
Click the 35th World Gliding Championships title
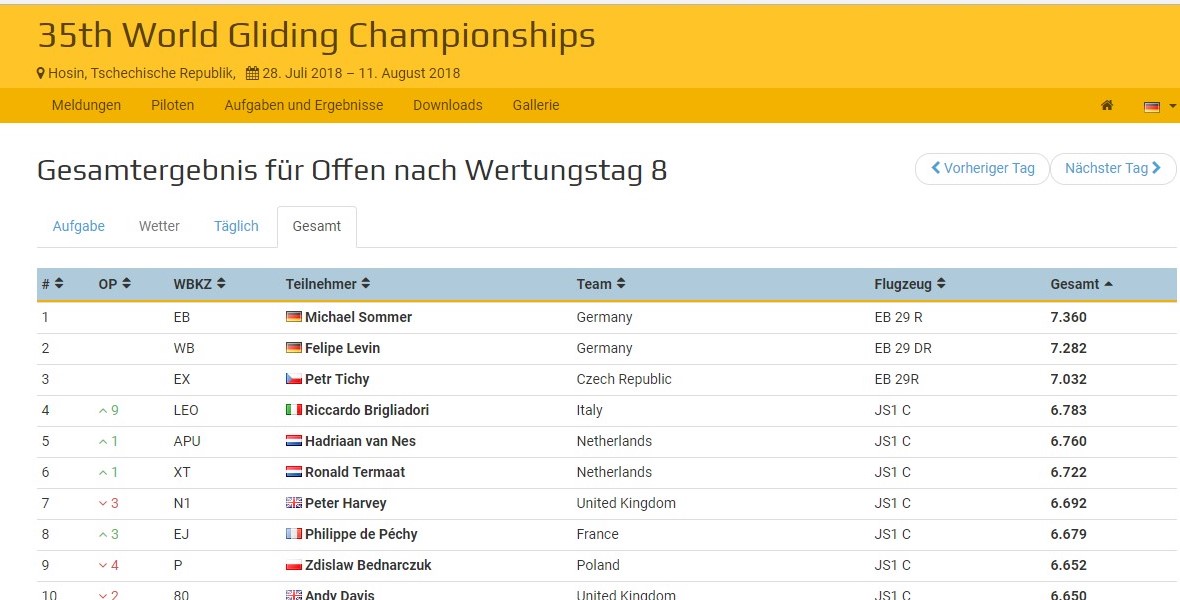(x=316, y=36)
